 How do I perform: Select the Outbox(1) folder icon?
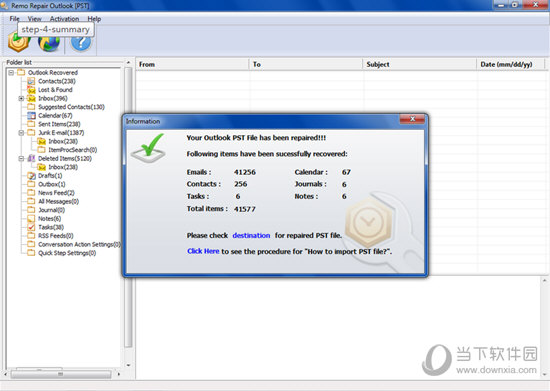pos(31,184)
